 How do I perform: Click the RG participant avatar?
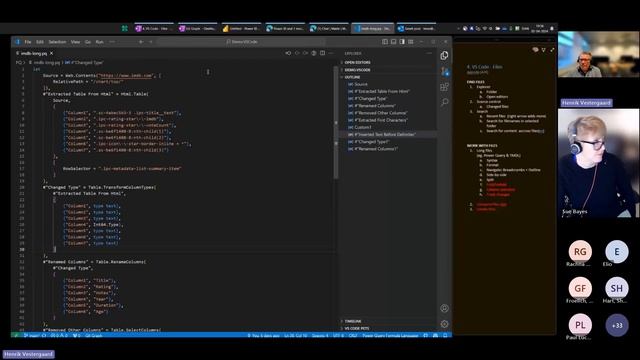click(580, 252)
